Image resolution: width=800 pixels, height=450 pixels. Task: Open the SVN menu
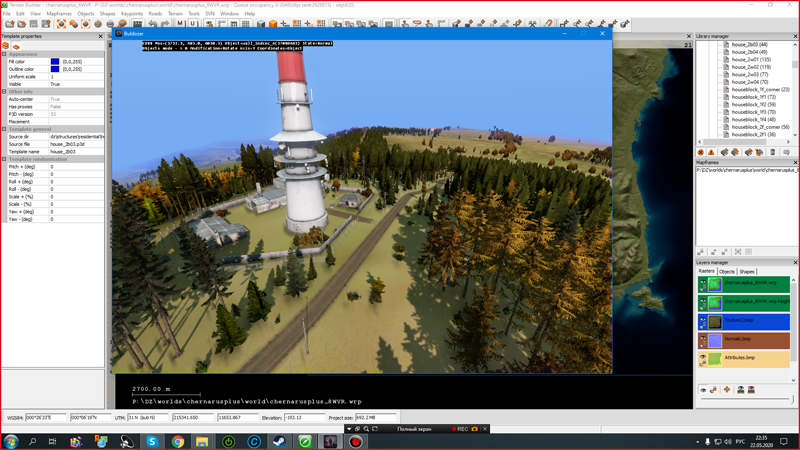[210, 14]
